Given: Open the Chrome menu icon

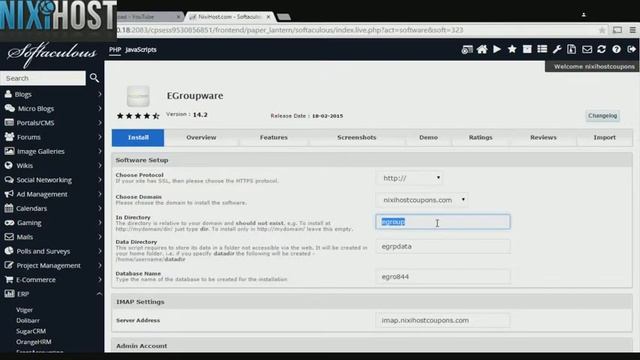Looking at the screenshot, I should [632, 30].
